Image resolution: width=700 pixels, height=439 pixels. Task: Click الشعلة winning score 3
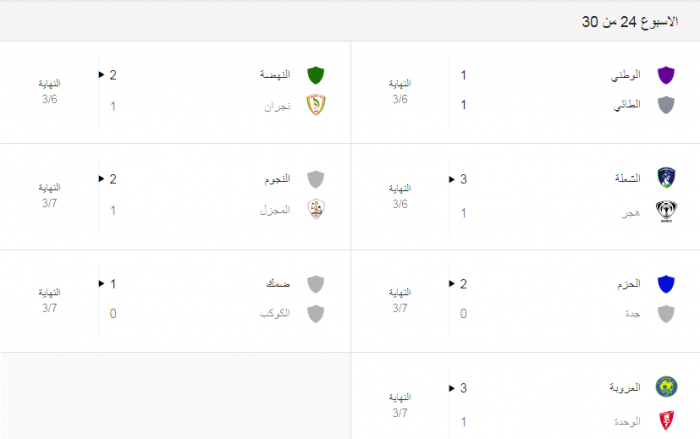tap(463, 179)
